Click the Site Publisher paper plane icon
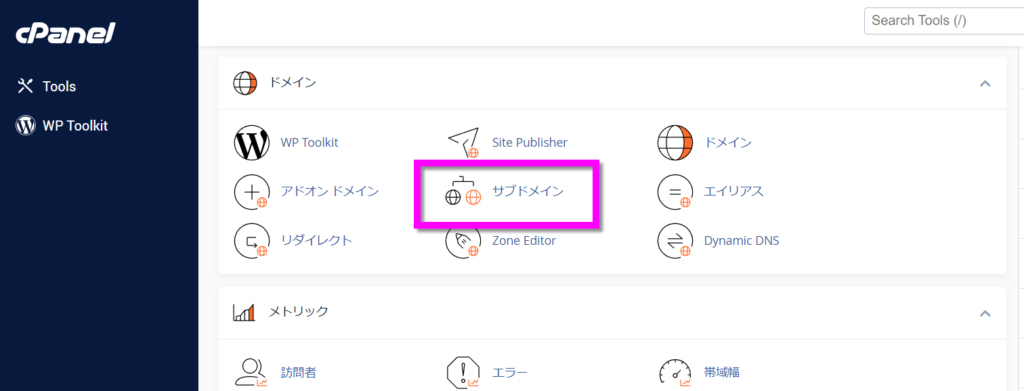Screen dimensions: 1024x391 coord(464,142)
